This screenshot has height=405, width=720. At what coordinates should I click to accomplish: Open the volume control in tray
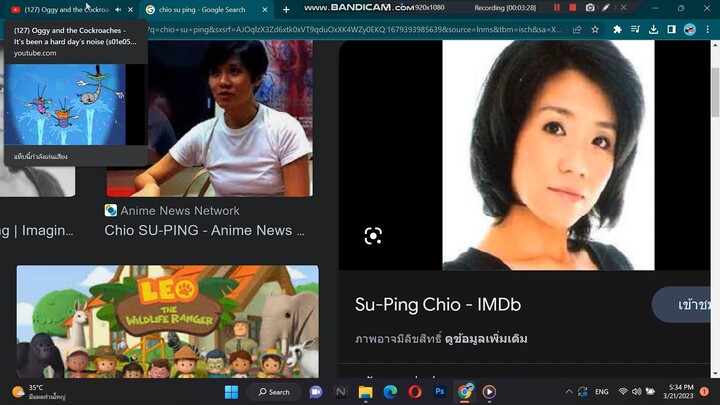coord(636,392)
